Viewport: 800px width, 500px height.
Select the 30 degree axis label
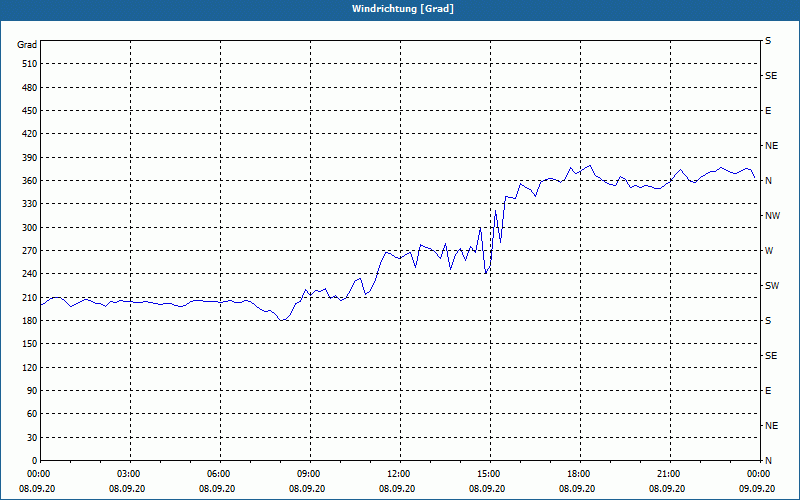32,438
